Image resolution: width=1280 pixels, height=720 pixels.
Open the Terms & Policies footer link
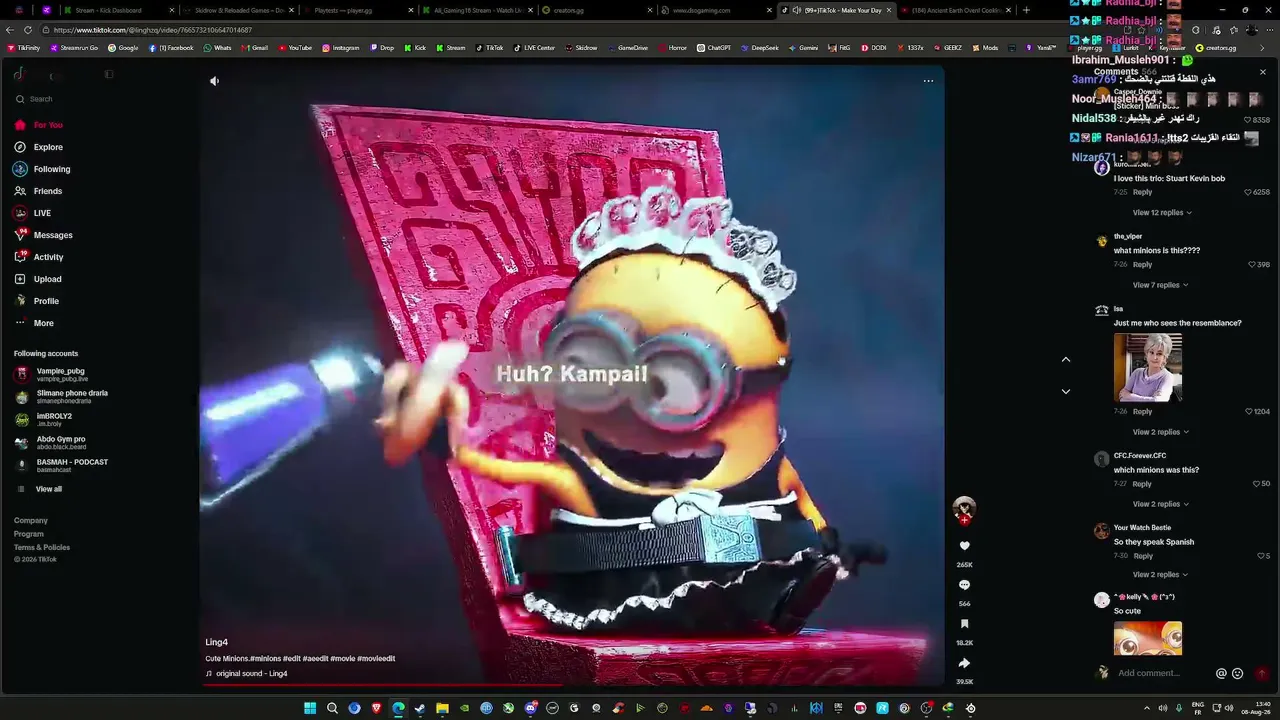point(42,547)
